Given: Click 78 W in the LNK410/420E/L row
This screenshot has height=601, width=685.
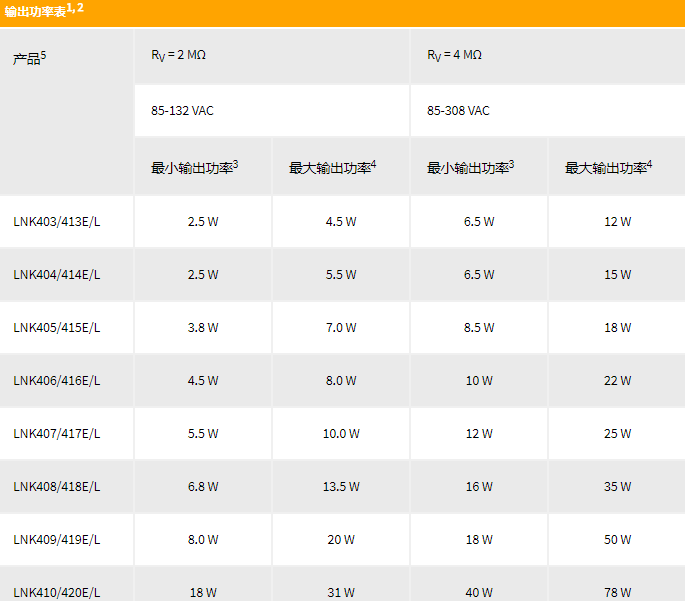Looking at the screenshot, I should pyautogui.click(x=618, y=593).
